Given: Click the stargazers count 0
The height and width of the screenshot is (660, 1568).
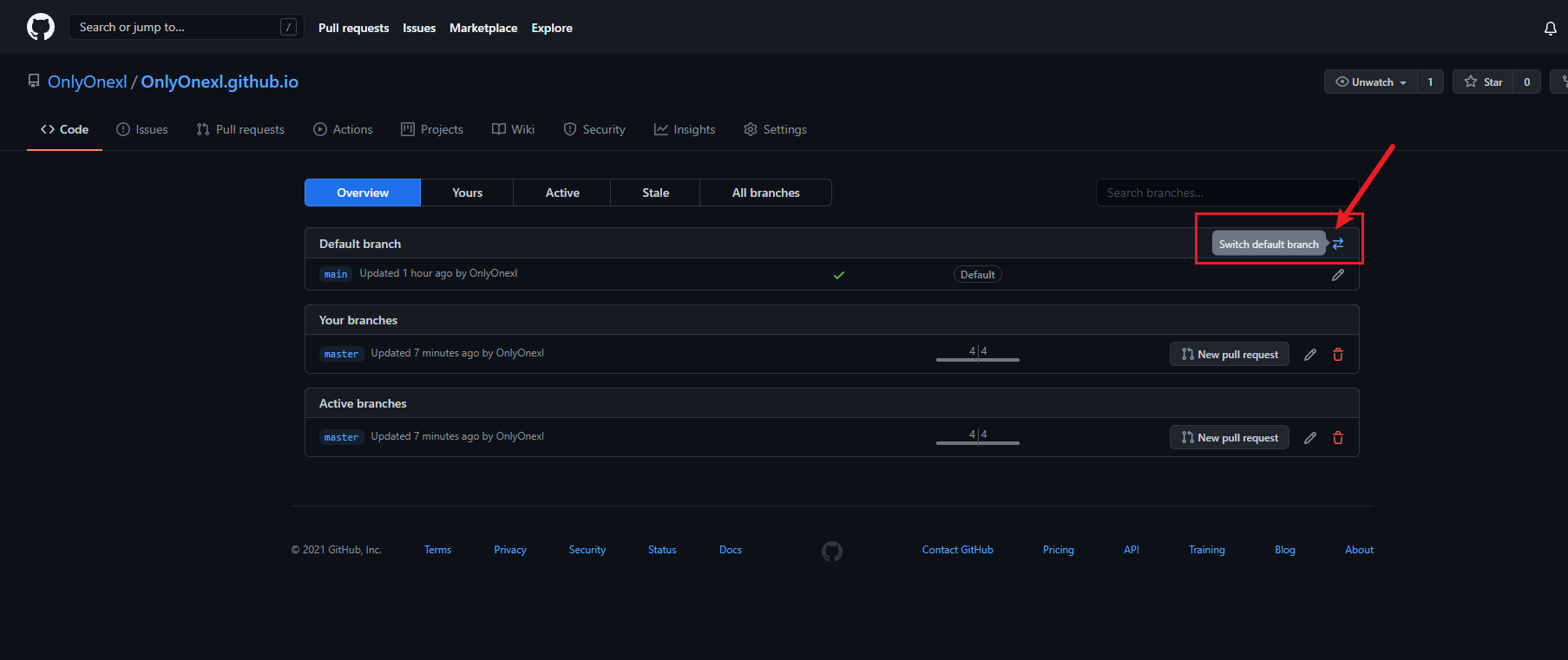Looking at the screenshot, I should pyautogui.click(x=1527, y=82).
